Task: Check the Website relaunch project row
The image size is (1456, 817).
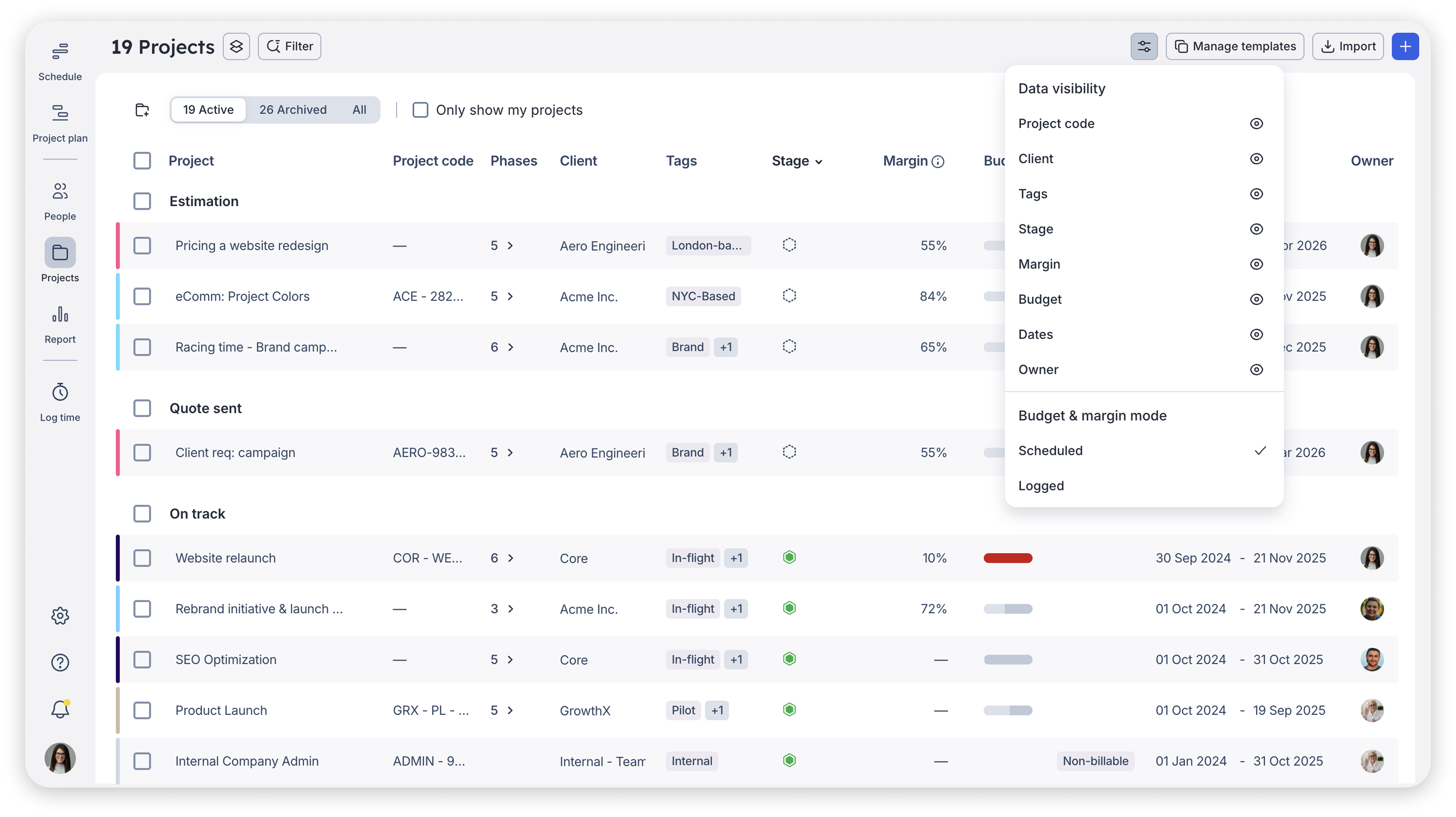Action: (x=142, y=558)
